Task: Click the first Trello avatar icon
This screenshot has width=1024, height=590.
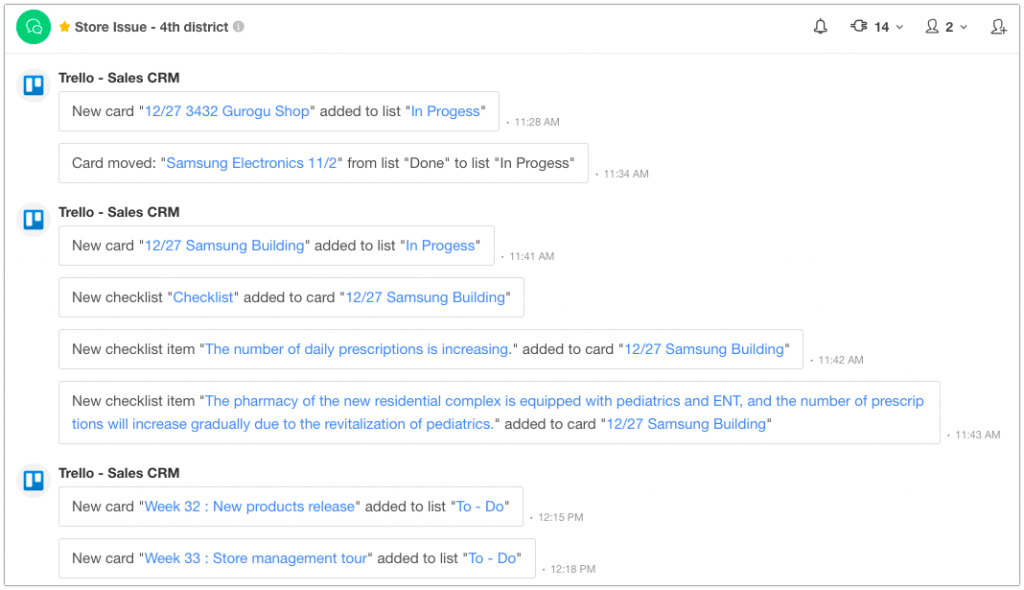Action: pyautogui.click(x=33, y=85)
